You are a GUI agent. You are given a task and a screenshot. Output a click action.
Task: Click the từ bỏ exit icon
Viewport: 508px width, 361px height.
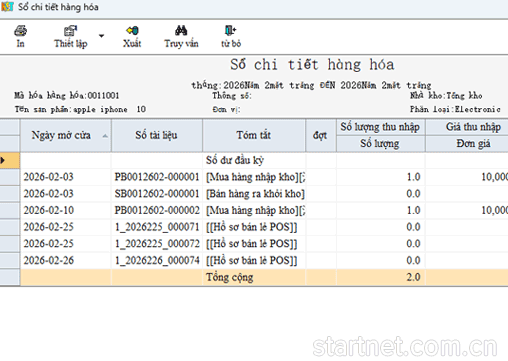pyautogui.click(x=230, y=31)
